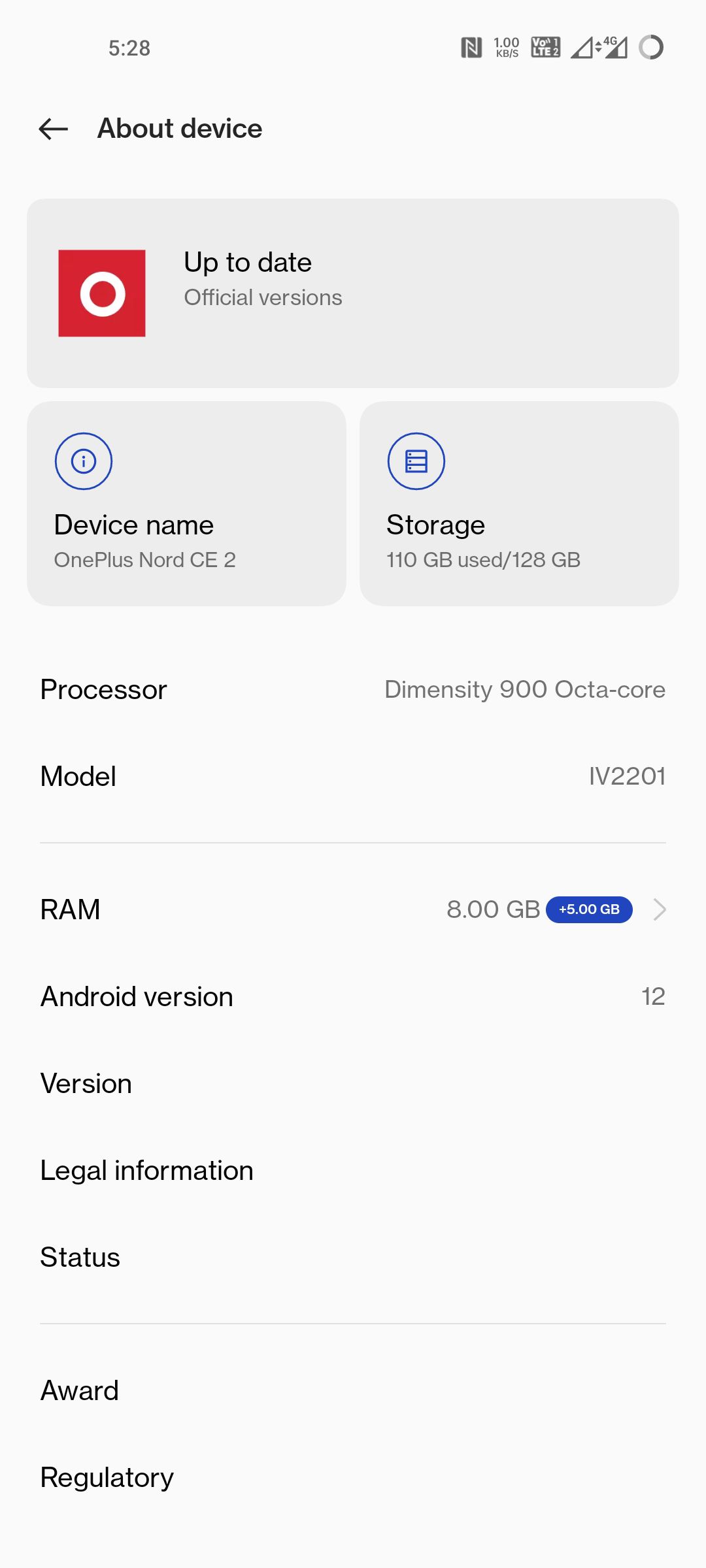Expand the Version entry

point(353,1083)
